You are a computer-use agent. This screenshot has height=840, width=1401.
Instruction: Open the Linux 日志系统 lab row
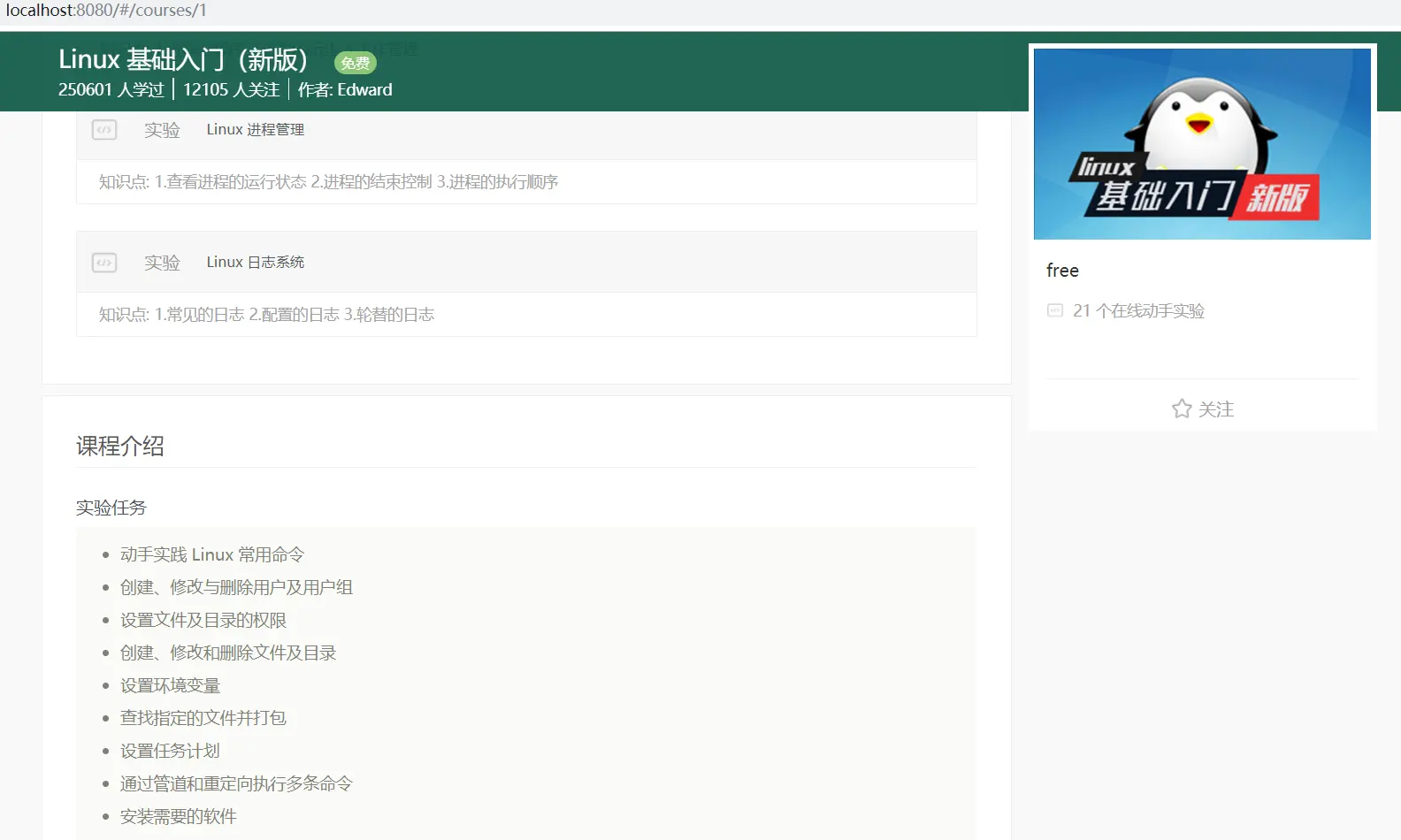[x=526, y=262]
